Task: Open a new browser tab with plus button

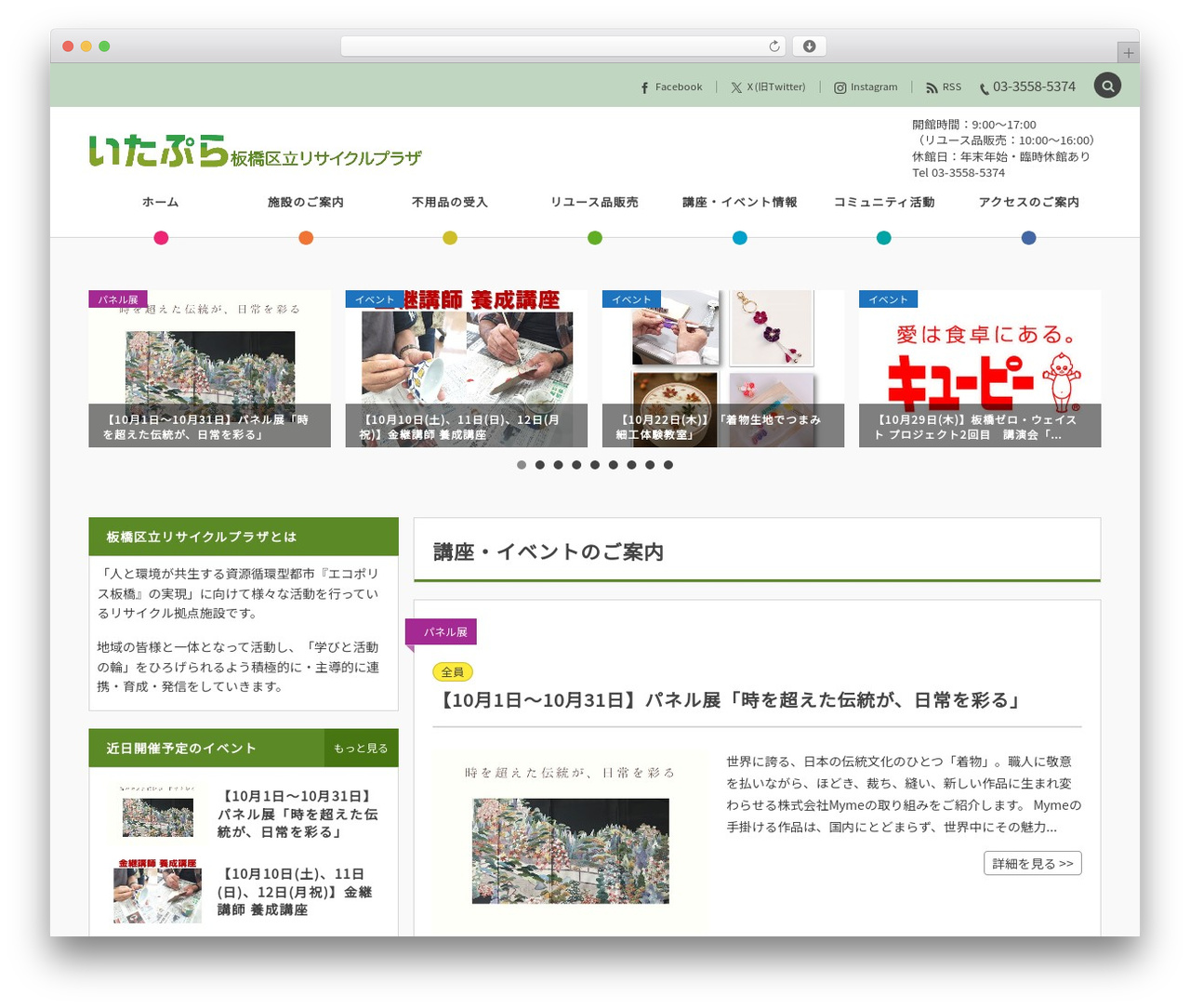Action: click(1128, 53)
